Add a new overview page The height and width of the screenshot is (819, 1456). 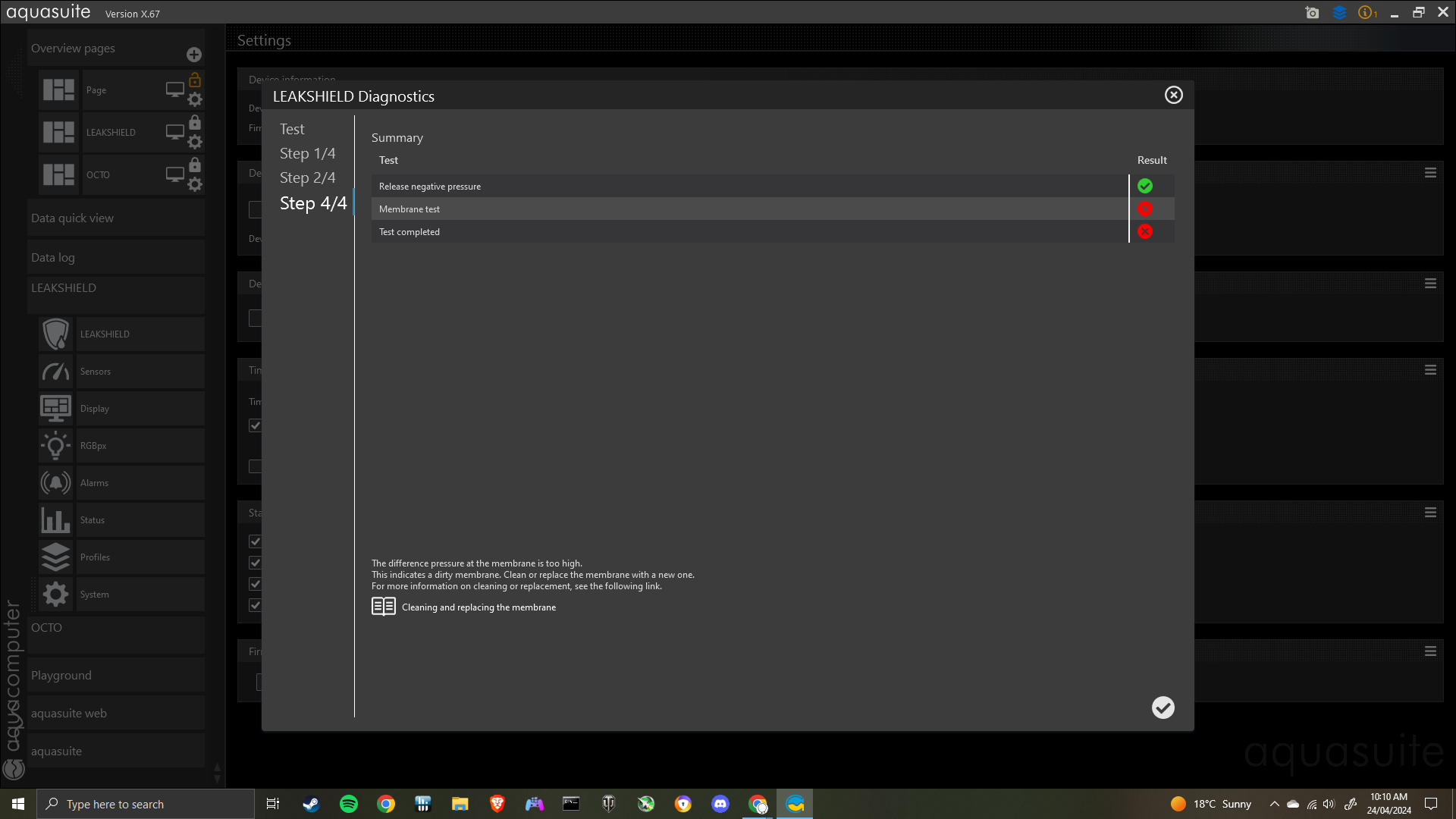(x=194, y=55)
